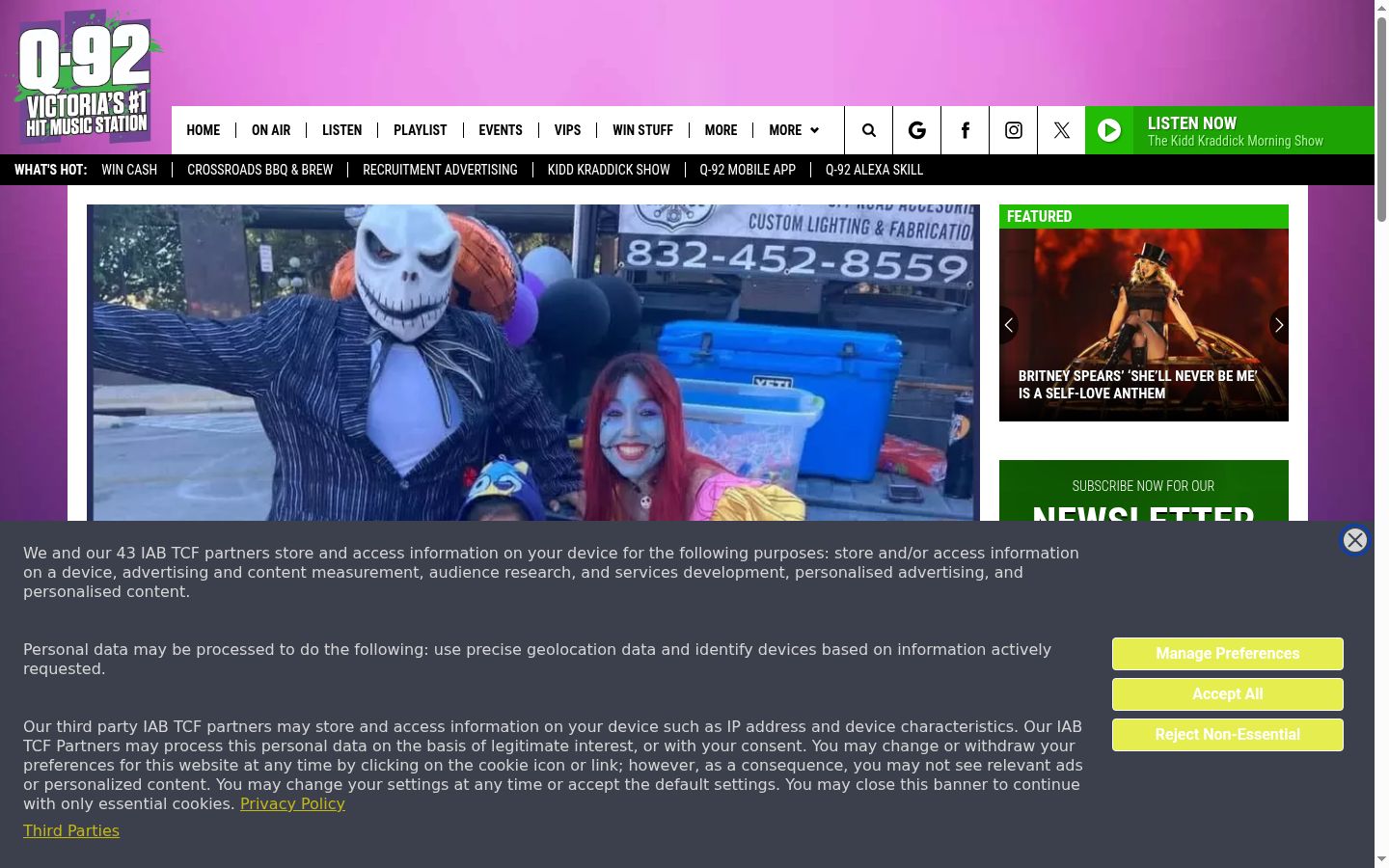The image size is (1389, 868).
Task: Click the scrollbar down arrow
Action: tap(1381, 859)
